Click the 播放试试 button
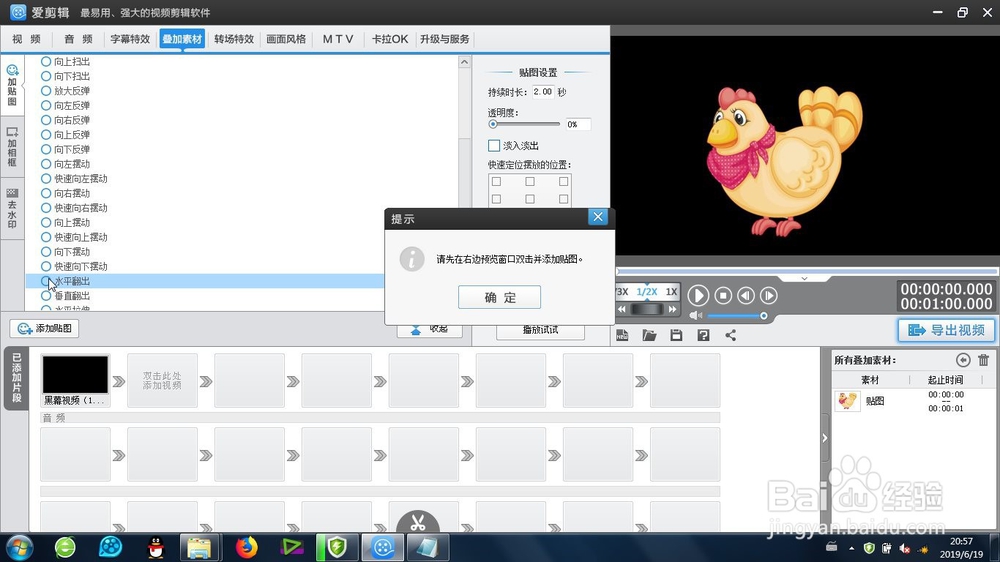1000x562 pixels. pyautogui.click(x=540, y=330)
